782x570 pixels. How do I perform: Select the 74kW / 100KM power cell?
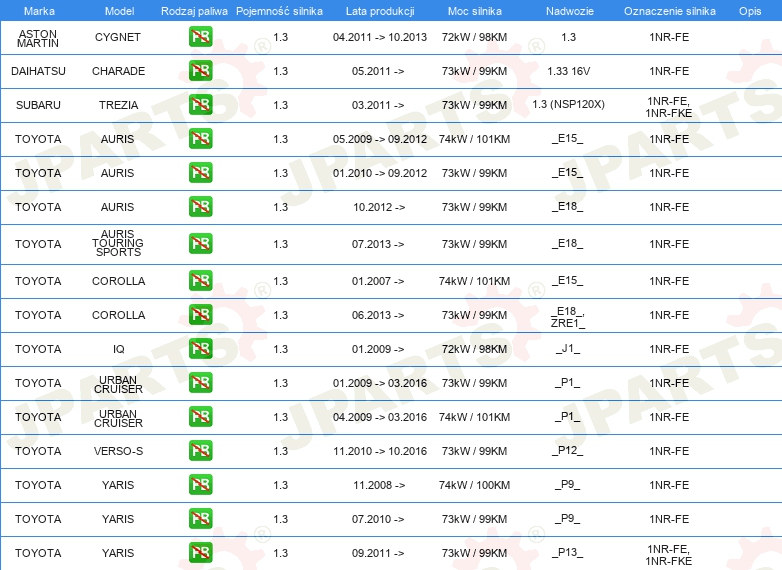pyautogui.click(x=474, y=485)
